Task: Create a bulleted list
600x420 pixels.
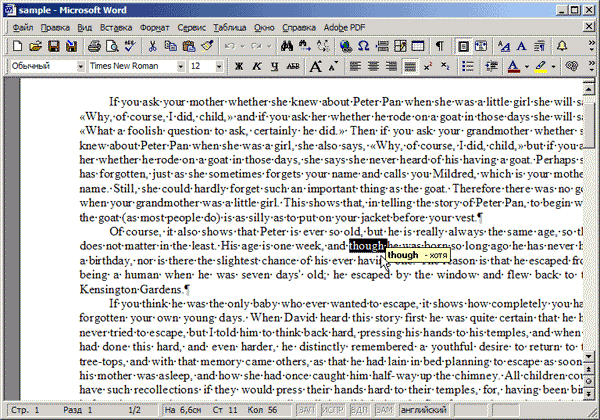Action: 468,67
